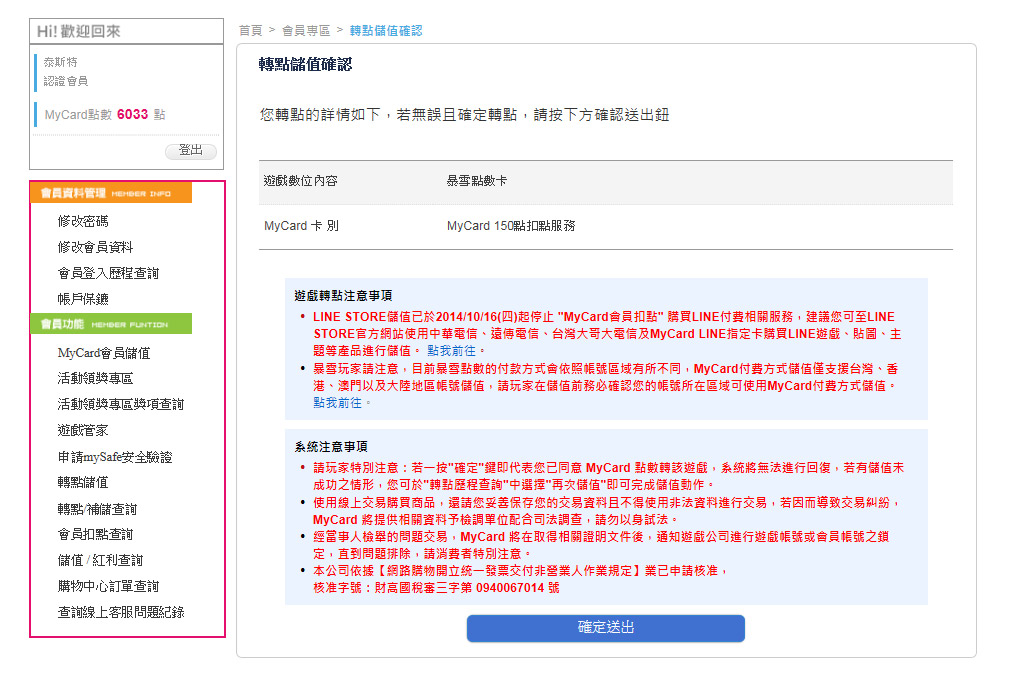Select 活動領獎專區 menu item
The height and width of the screenshot is (673, 1016).
(95, 378)
